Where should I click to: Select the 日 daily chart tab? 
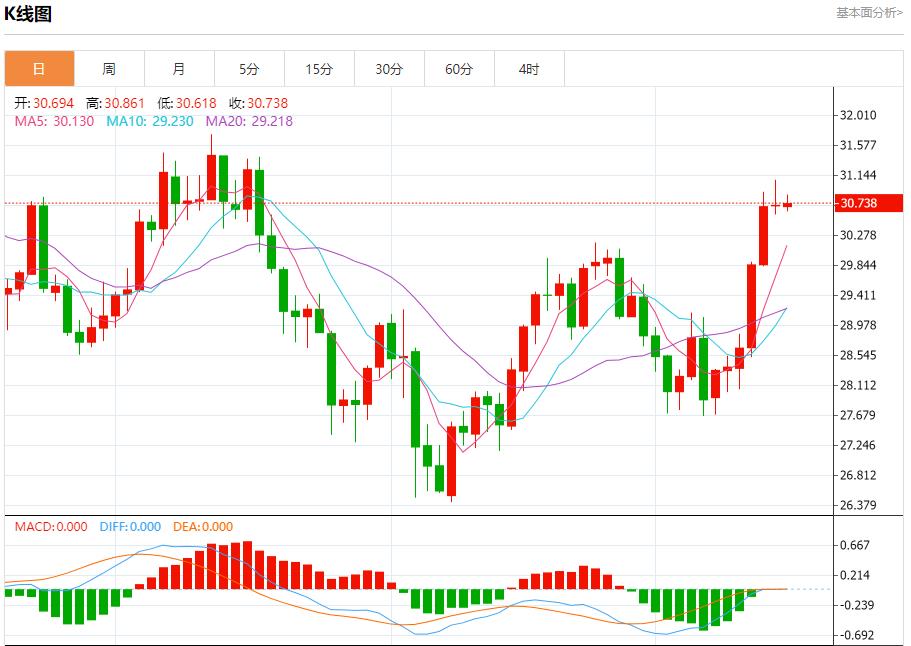(39, 69)
